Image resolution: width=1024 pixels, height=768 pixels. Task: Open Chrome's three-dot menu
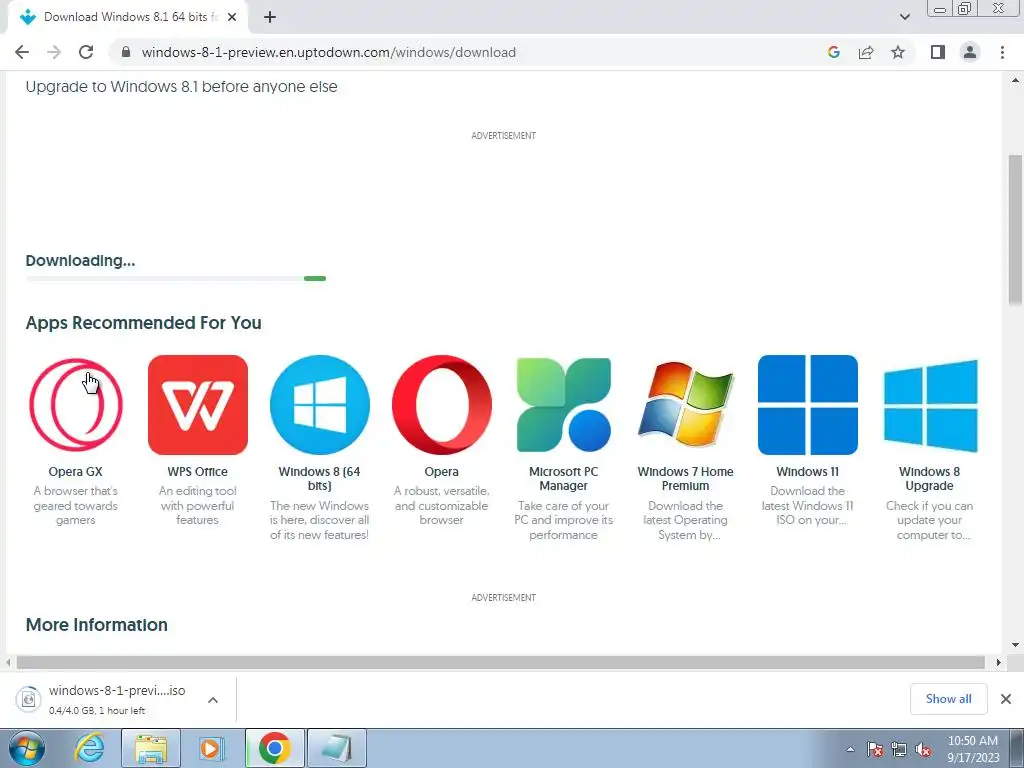[1002, 52]
